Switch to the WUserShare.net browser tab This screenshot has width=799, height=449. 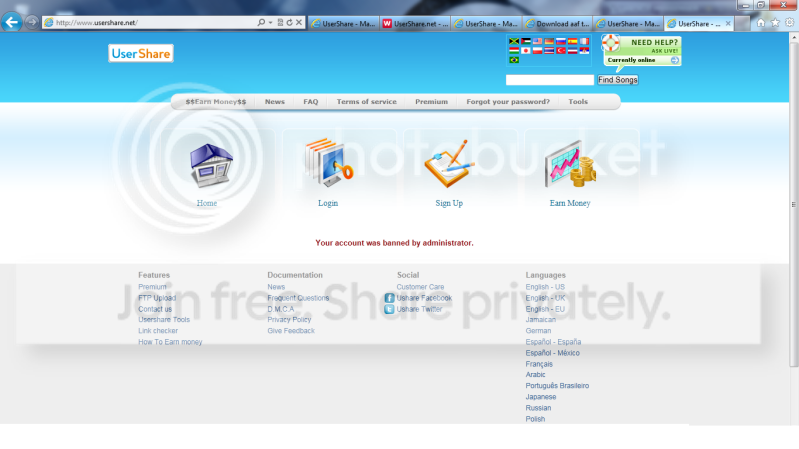click(415, 23)
